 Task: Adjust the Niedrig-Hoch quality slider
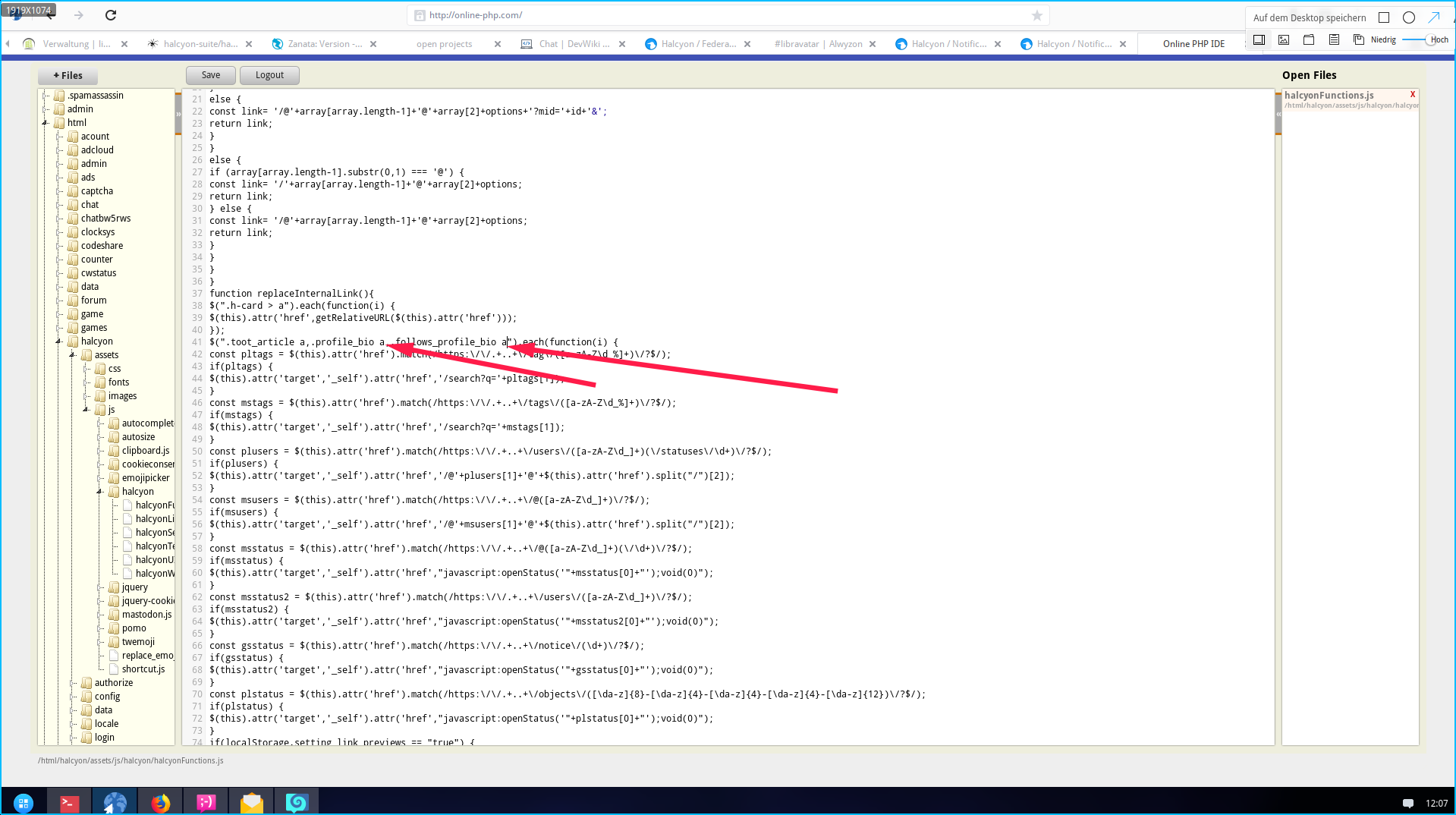[1415, 40]
